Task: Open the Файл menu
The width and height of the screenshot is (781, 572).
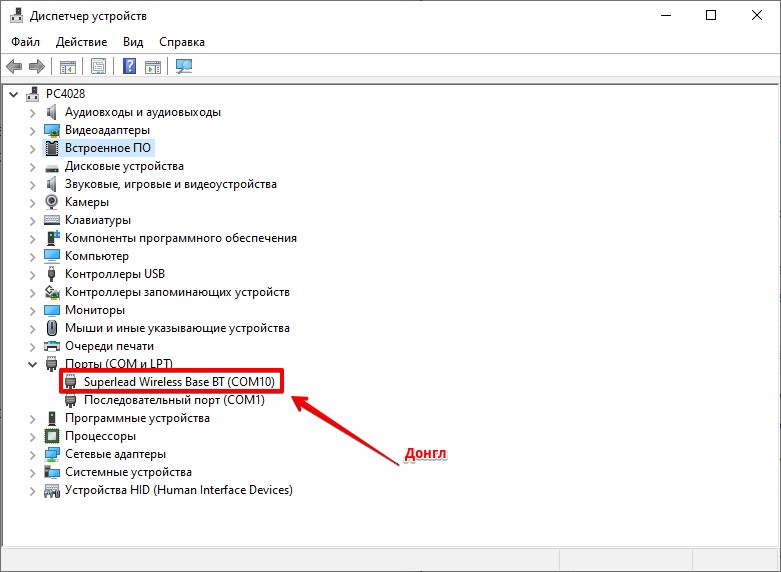Action: click(x=26, y=42)
